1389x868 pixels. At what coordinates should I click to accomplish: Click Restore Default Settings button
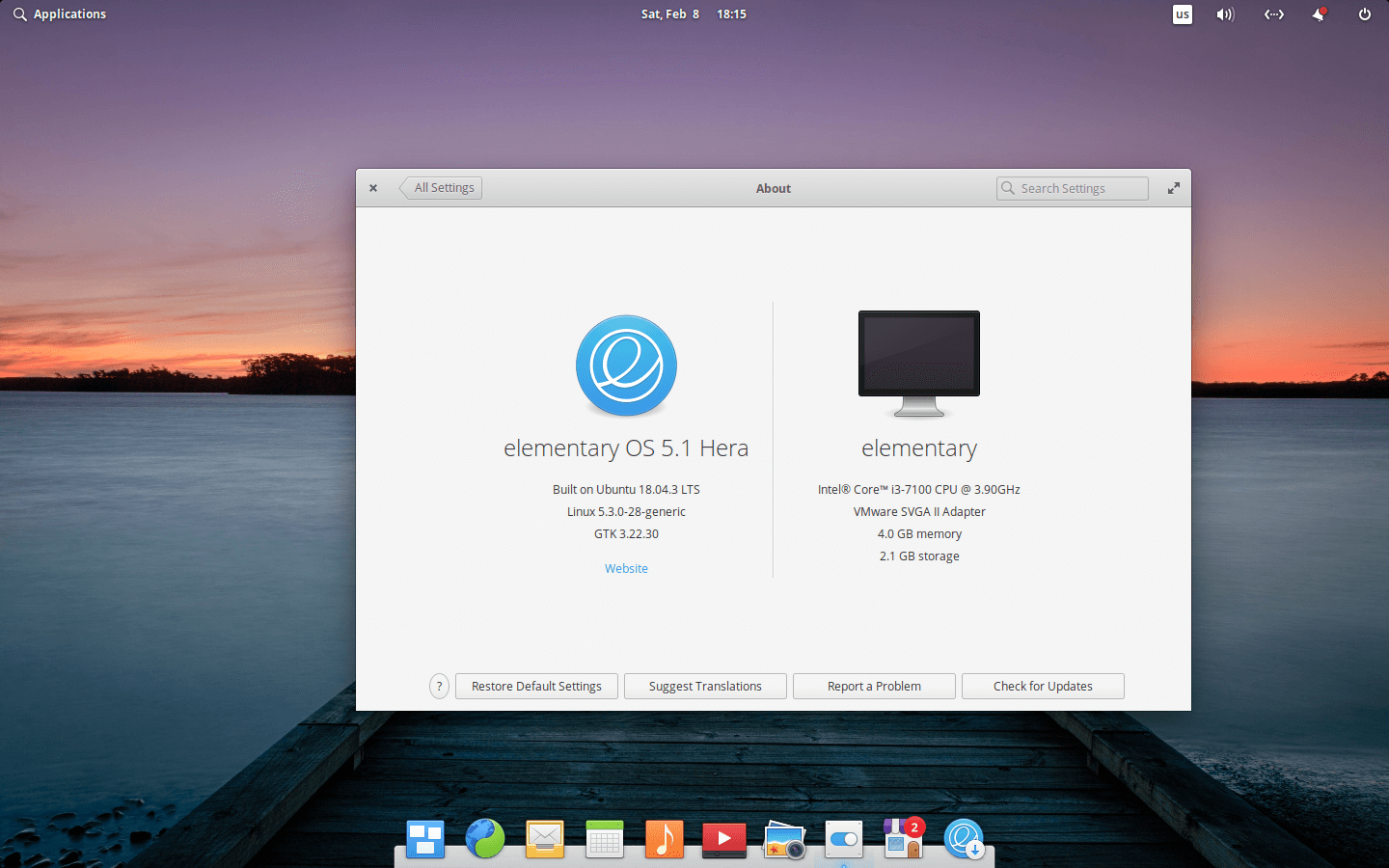click(x=536, y=686)
